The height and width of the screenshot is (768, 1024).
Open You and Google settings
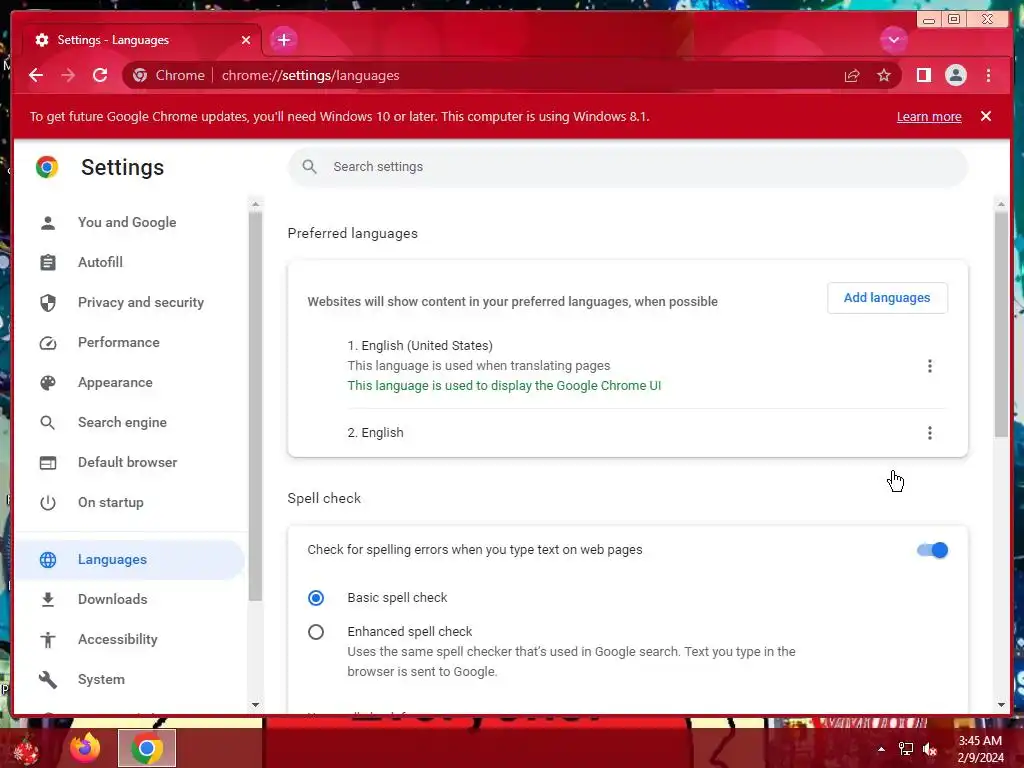[127, 222]
